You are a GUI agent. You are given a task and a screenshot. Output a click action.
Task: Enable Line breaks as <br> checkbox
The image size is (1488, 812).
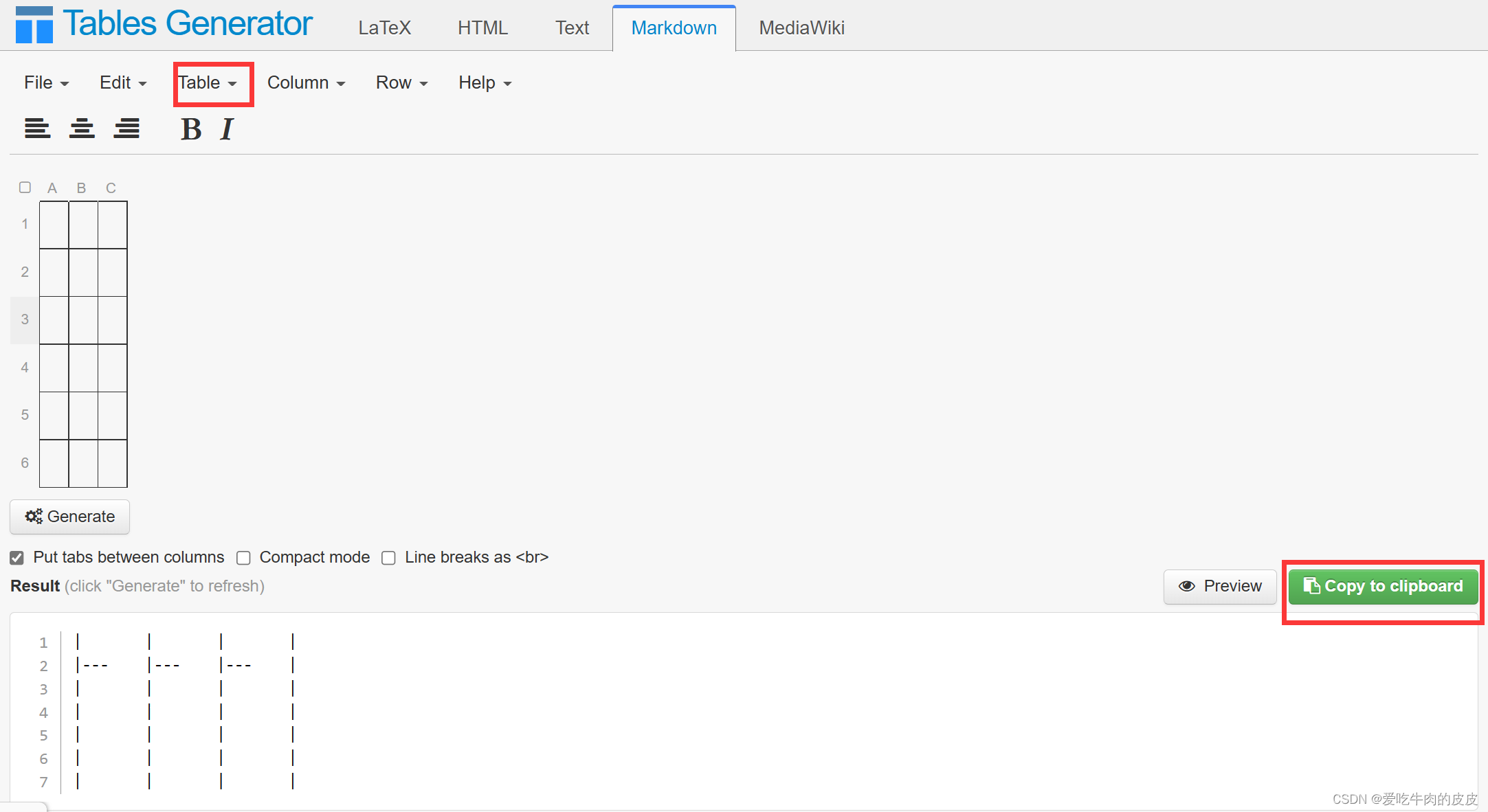click(388, 558)
